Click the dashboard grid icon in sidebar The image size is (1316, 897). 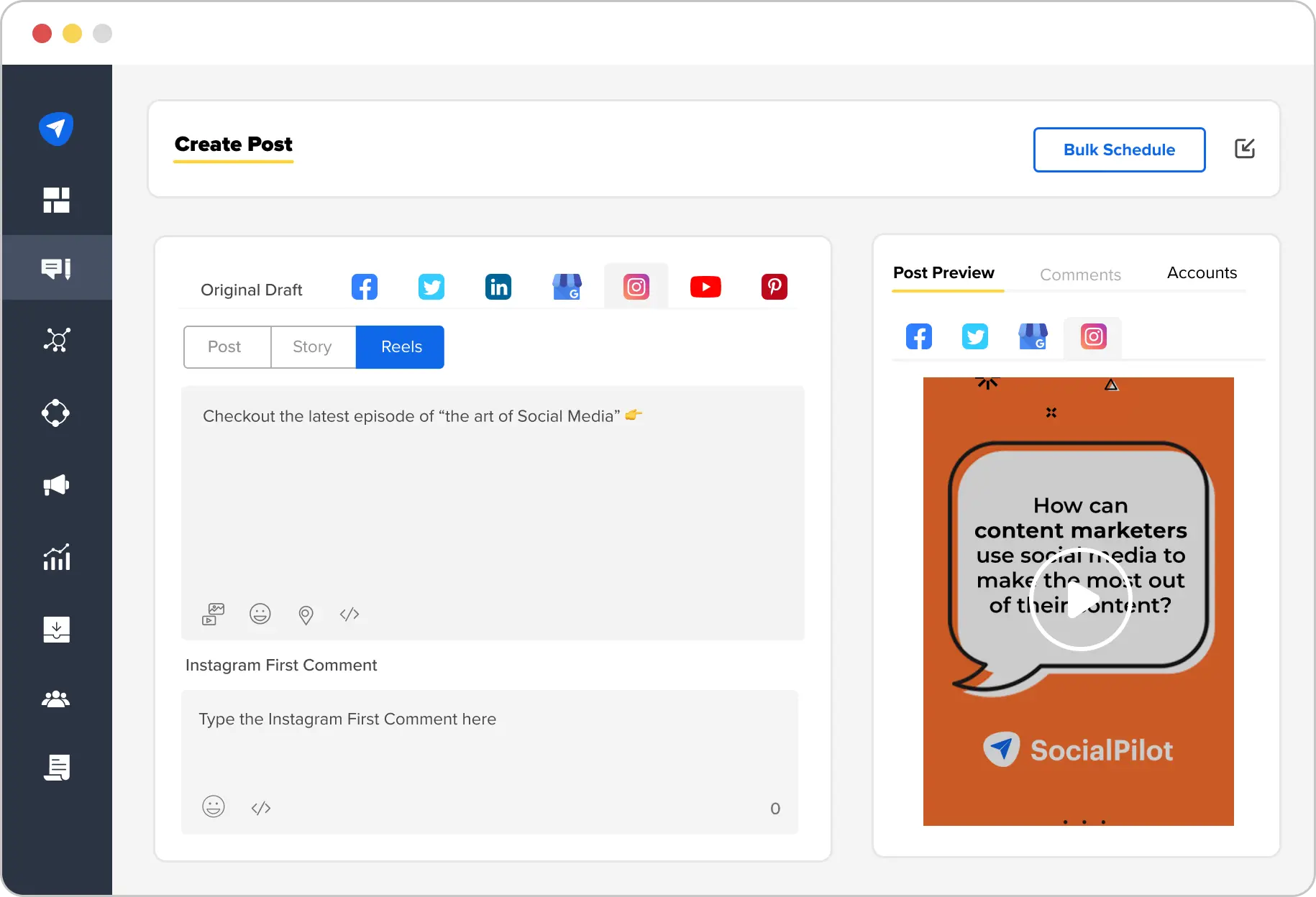point(57,201)
